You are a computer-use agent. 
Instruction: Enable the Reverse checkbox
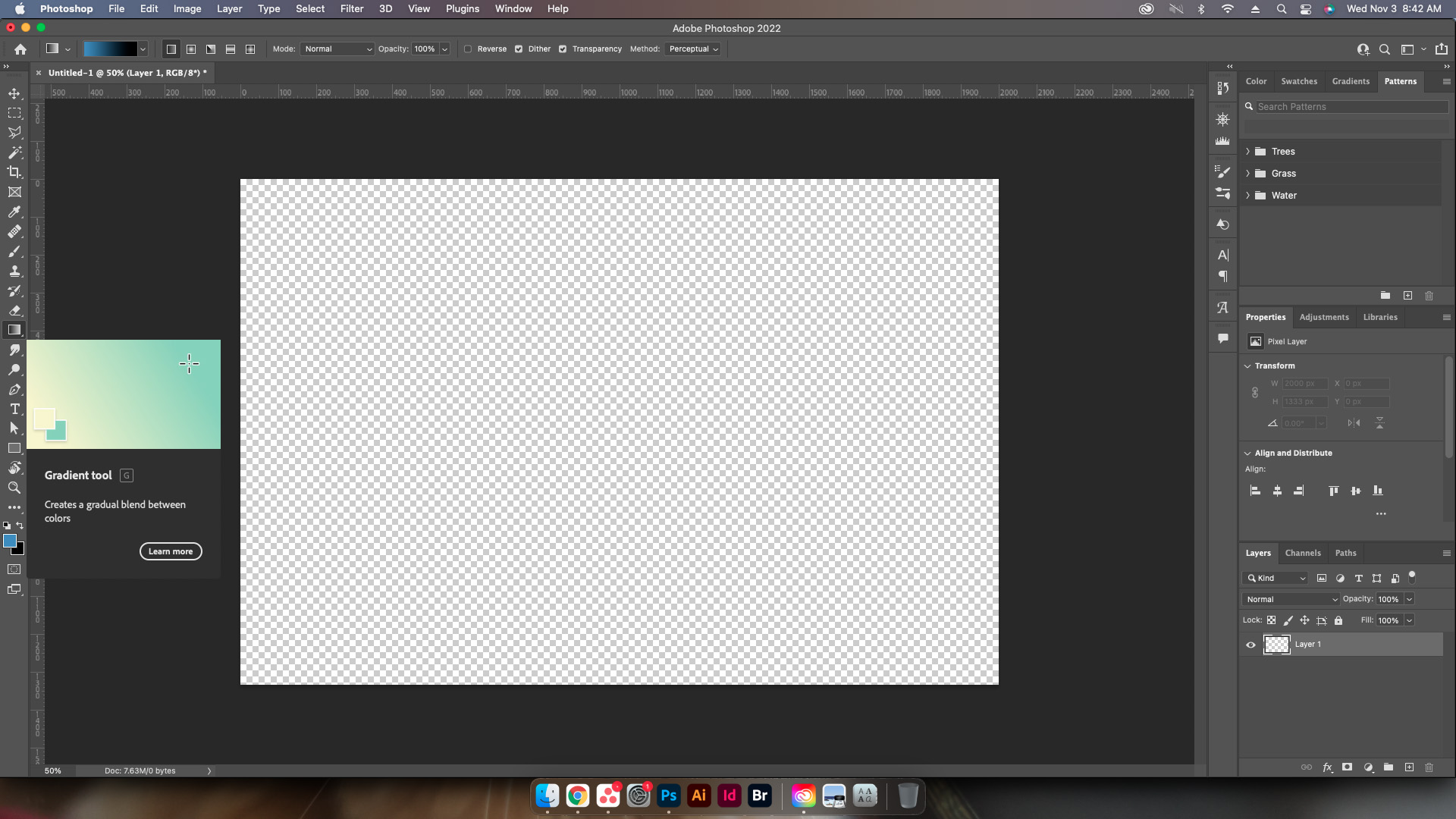(x=468, y=49)
